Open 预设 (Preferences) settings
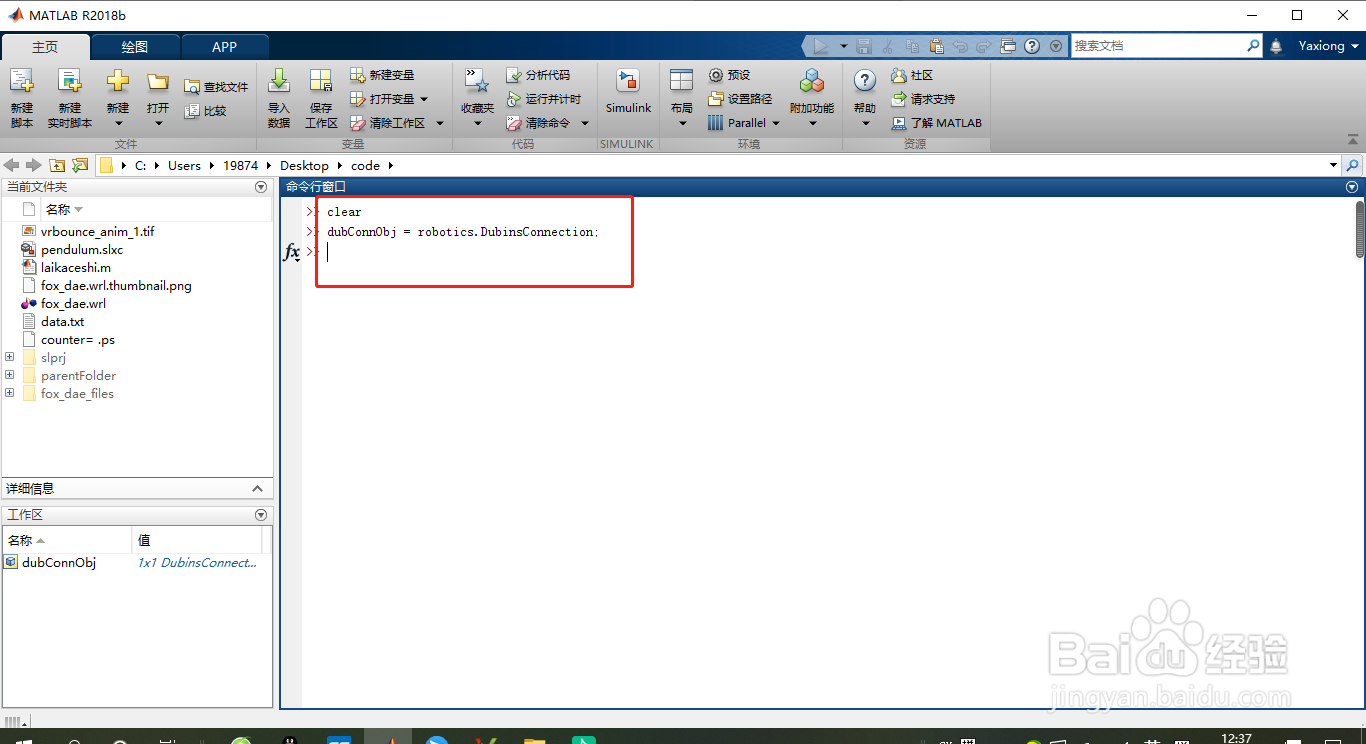The height and width of the screenshot is (744, 1366). pos(729,75)
